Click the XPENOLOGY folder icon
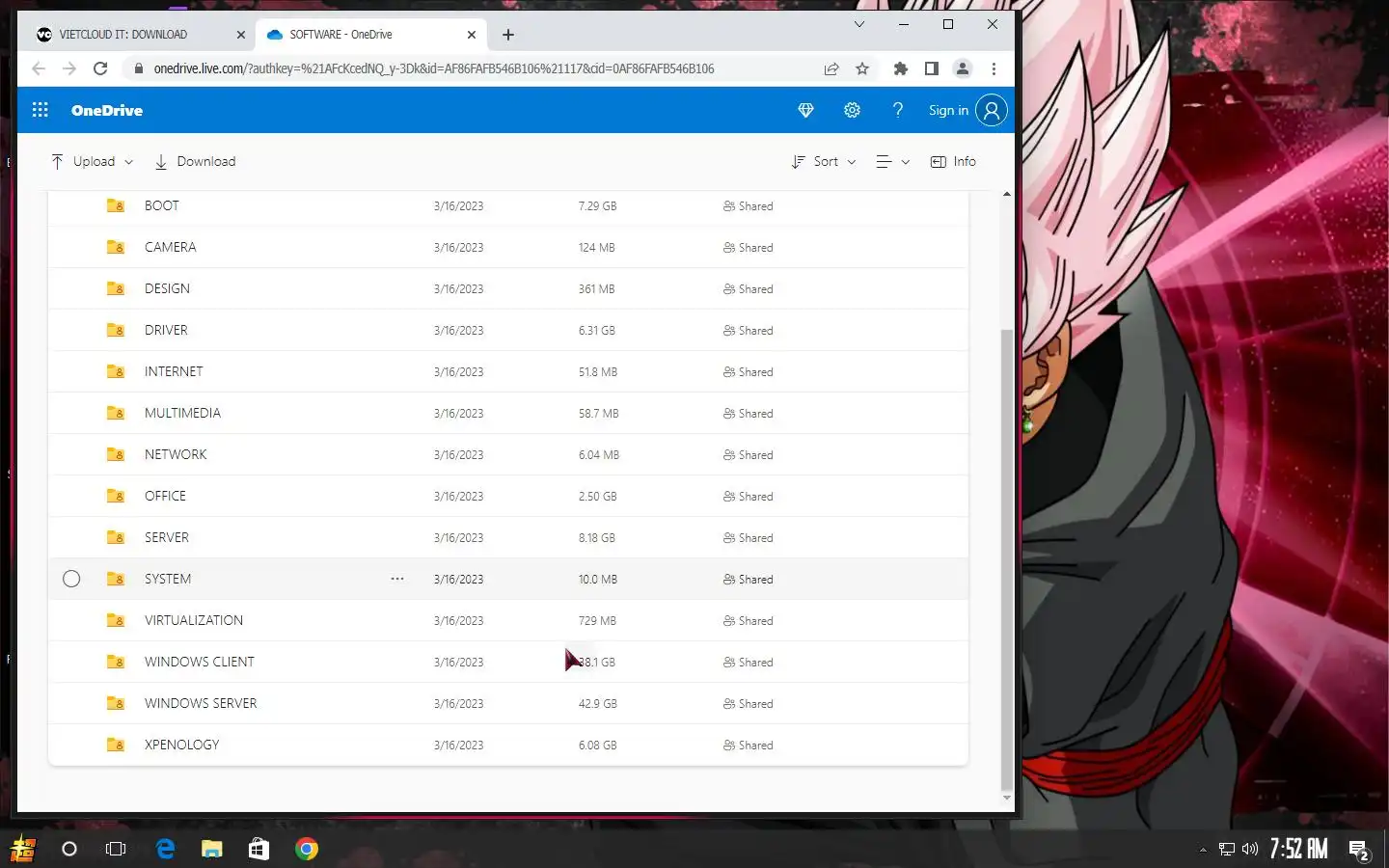 [116, 745]
